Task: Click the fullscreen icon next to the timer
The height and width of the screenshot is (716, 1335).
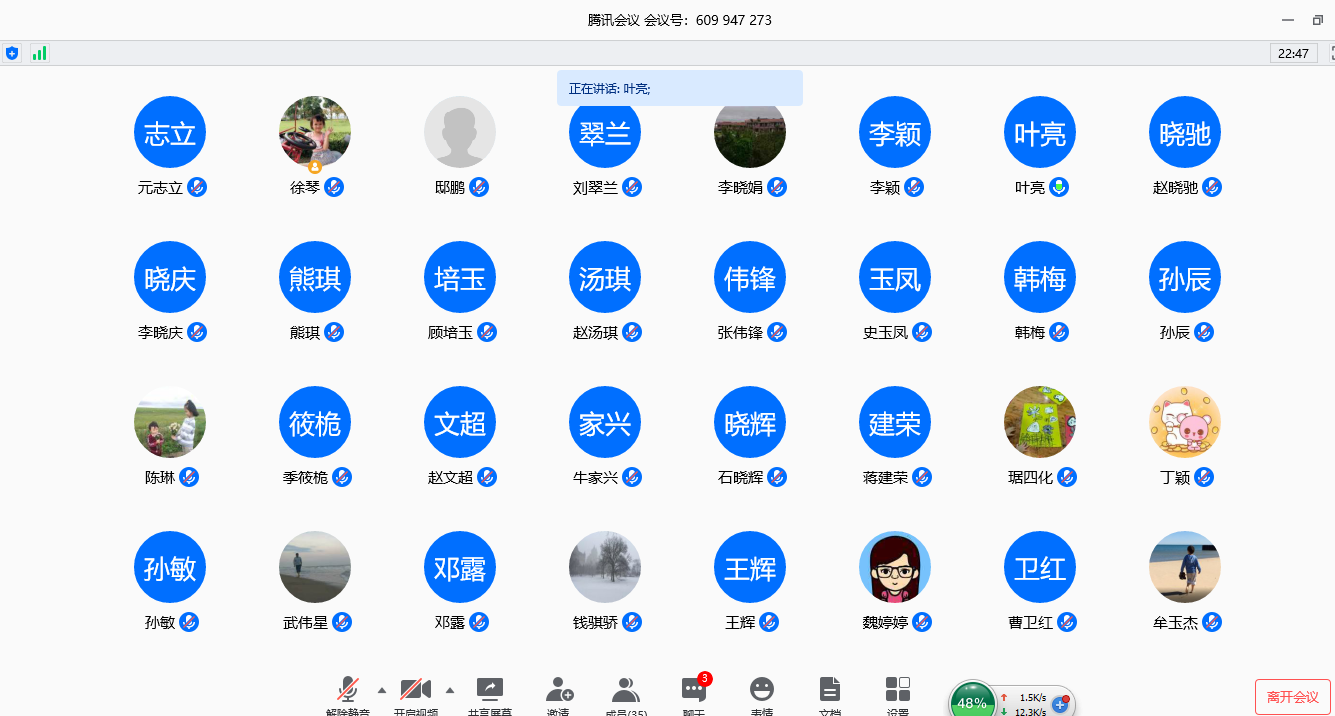Action: point(1331,53)
